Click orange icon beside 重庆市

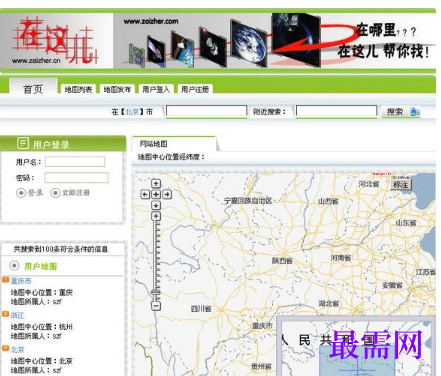[5, 279]
